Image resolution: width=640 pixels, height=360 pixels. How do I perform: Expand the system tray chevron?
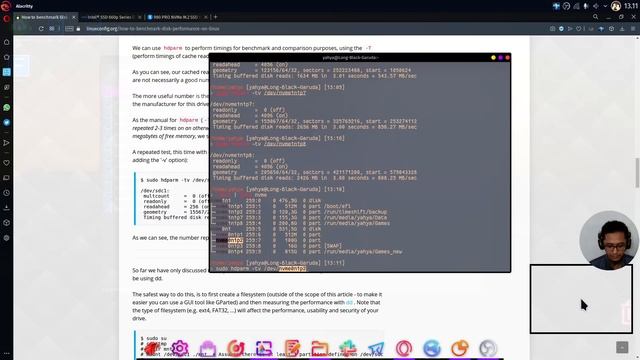(x=605, y=6)
